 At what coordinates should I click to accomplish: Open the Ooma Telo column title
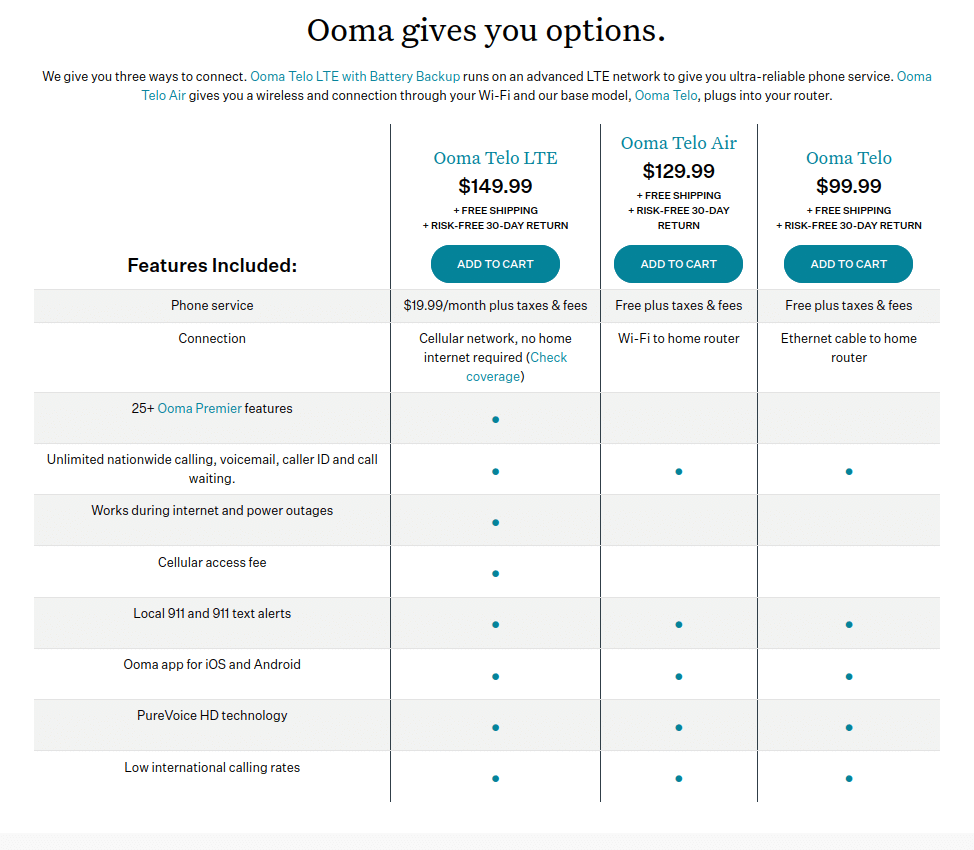[x=848, y=158]
